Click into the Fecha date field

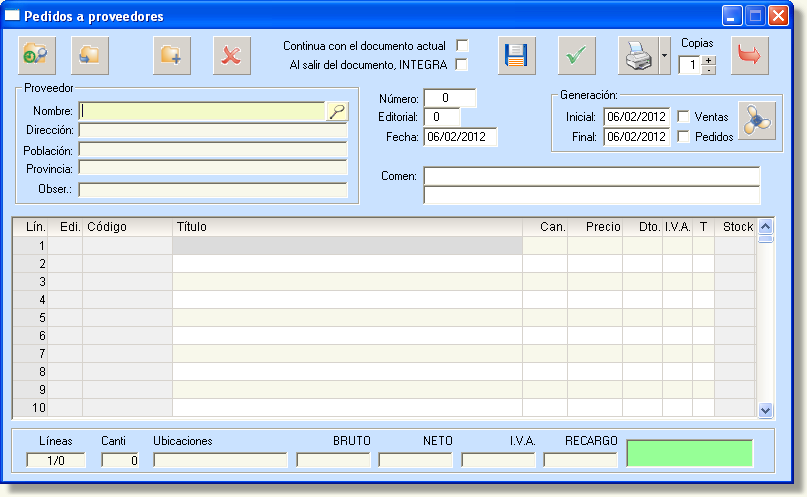tap(460, 137)
